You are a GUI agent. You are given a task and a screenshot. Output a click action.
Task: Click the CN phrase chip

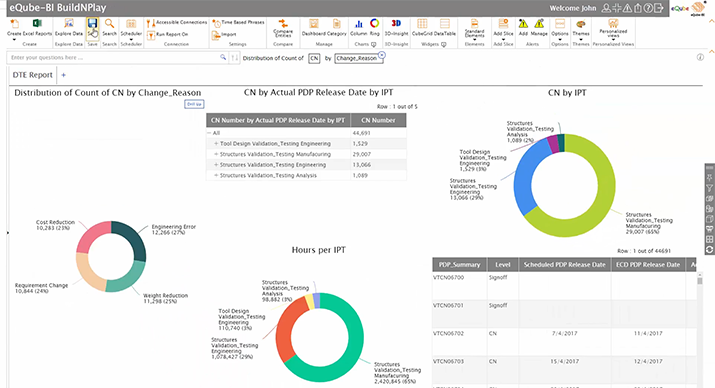tap(314, 58)
